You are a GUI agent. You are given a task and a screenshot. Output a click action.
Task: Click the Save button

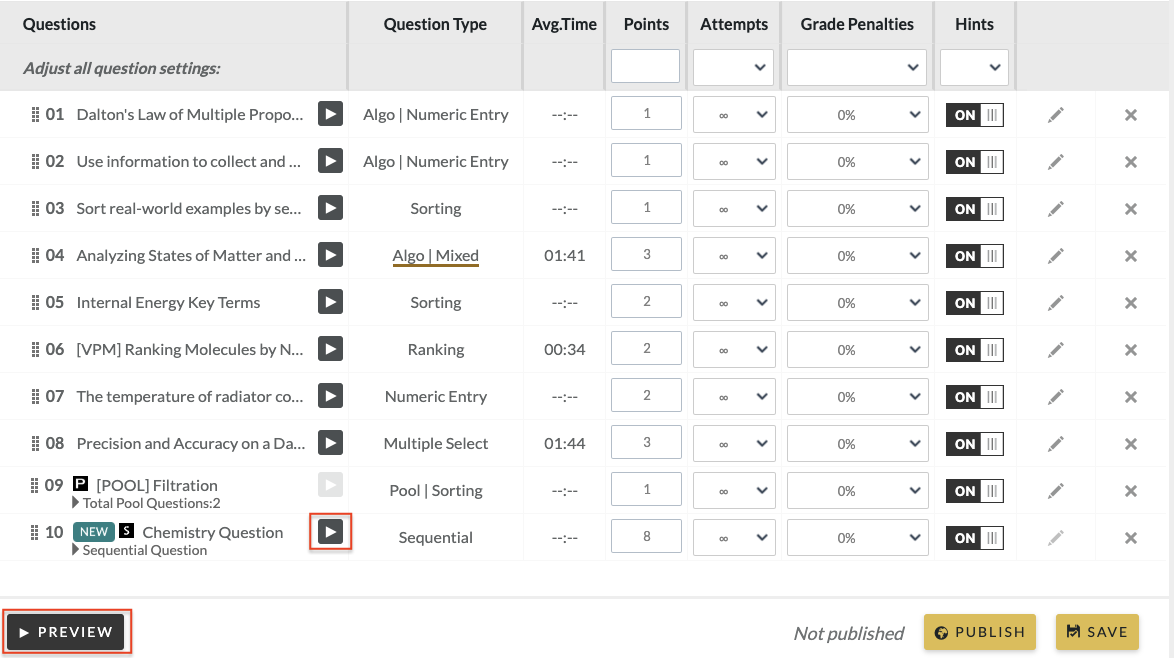pos(1097,632)
